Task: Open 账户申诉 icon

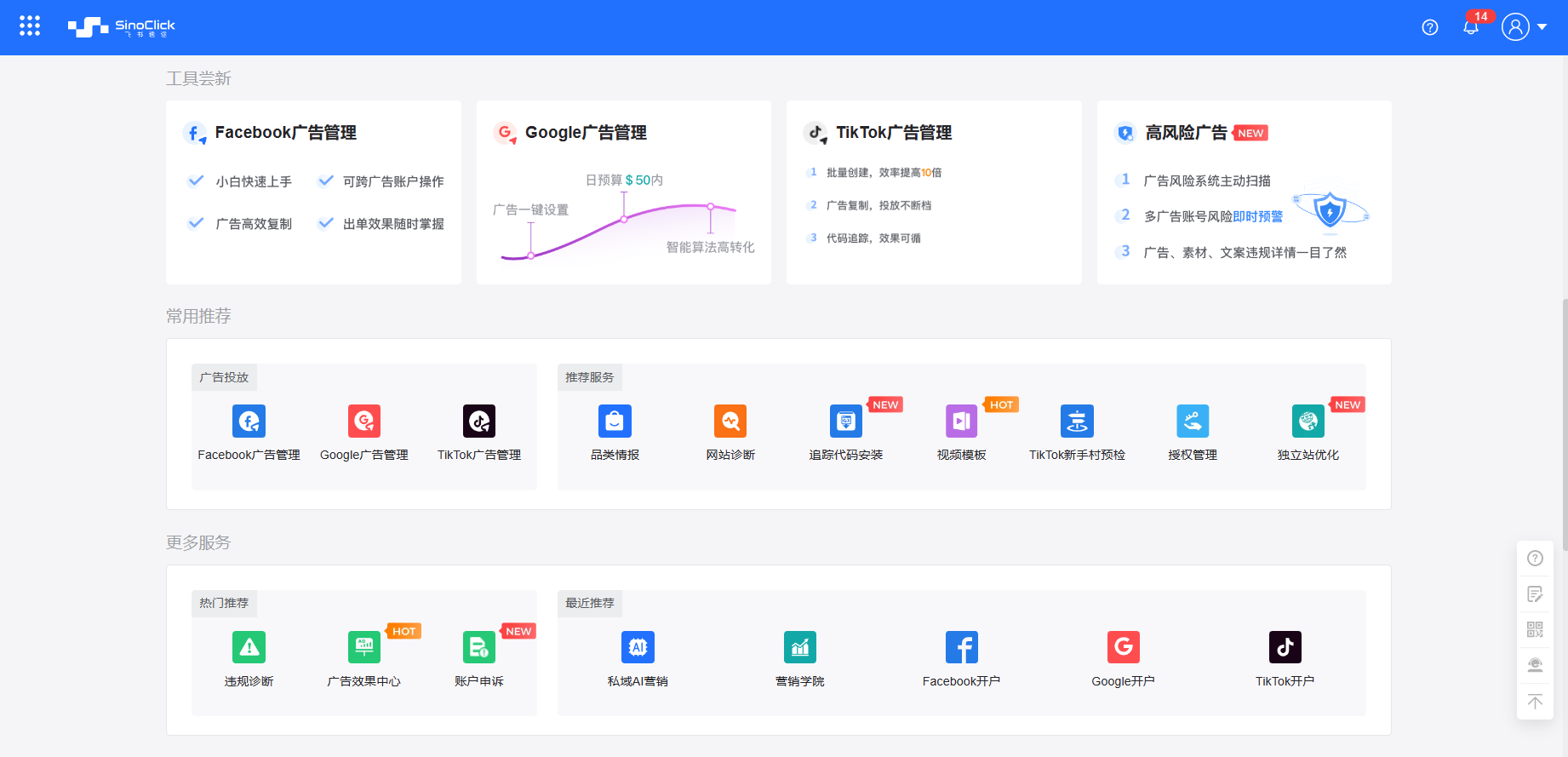Action: [x=479, y=647]
